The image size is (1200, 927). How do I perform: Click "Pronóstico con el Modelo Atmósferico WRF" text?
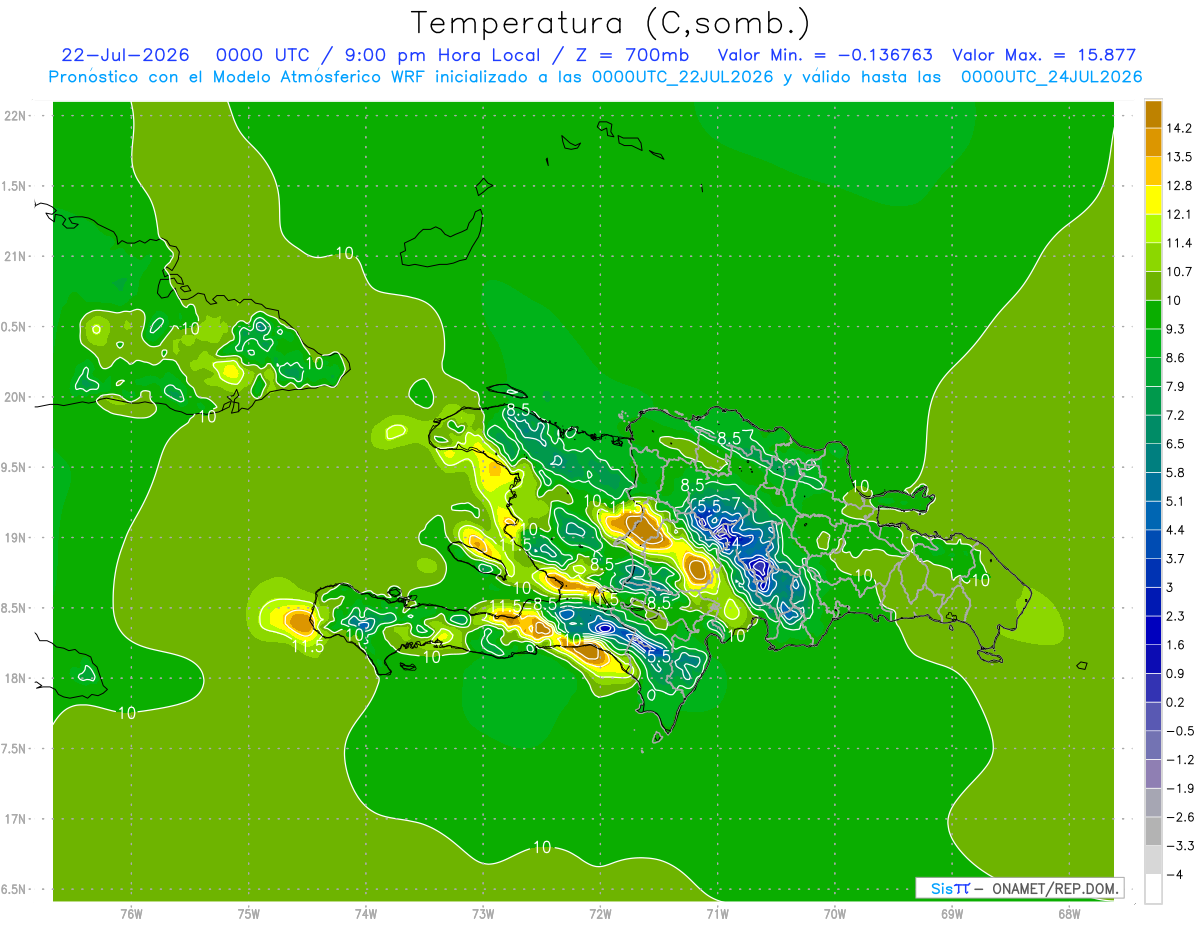point(239,77)
